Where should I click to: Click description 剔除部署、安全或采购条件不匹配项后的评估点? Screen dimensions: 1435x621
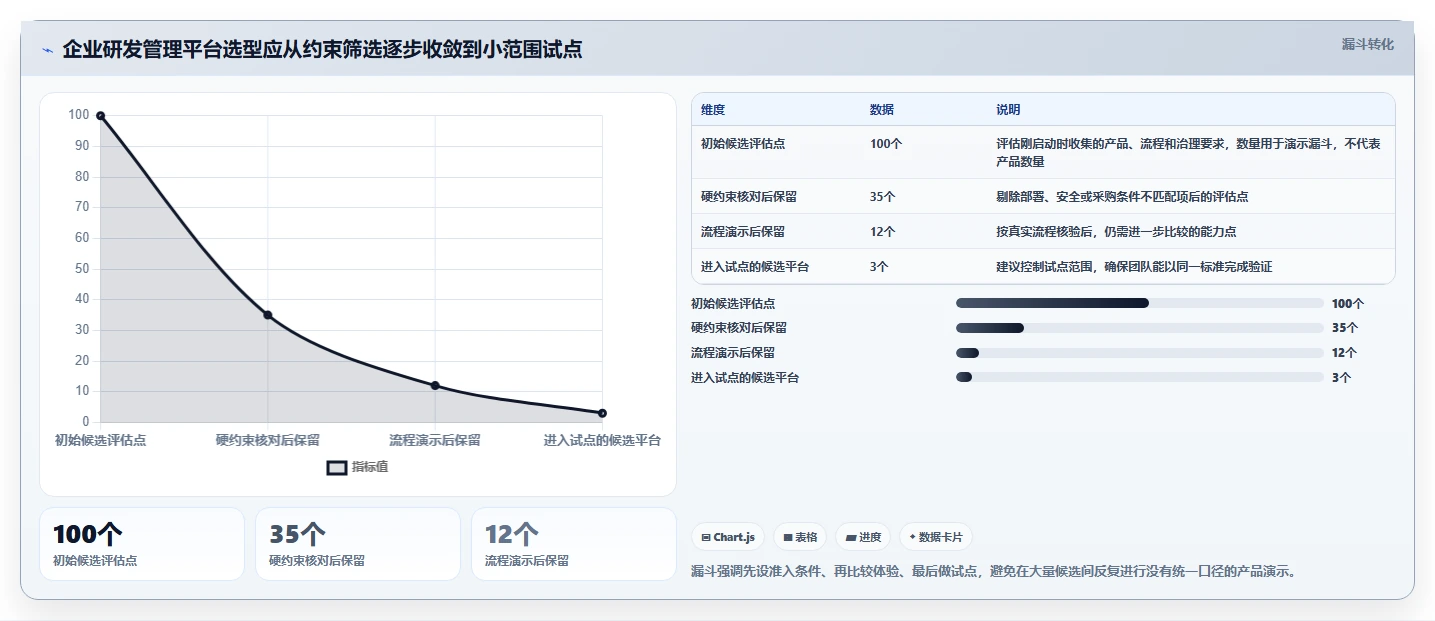(x=1122, y=197)
